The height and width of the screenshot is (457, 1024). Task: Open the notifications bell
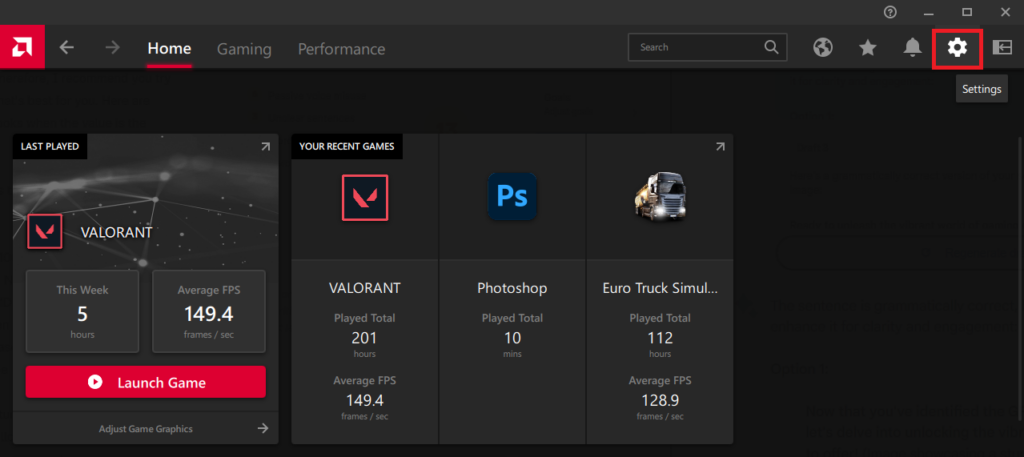[912, 47]
